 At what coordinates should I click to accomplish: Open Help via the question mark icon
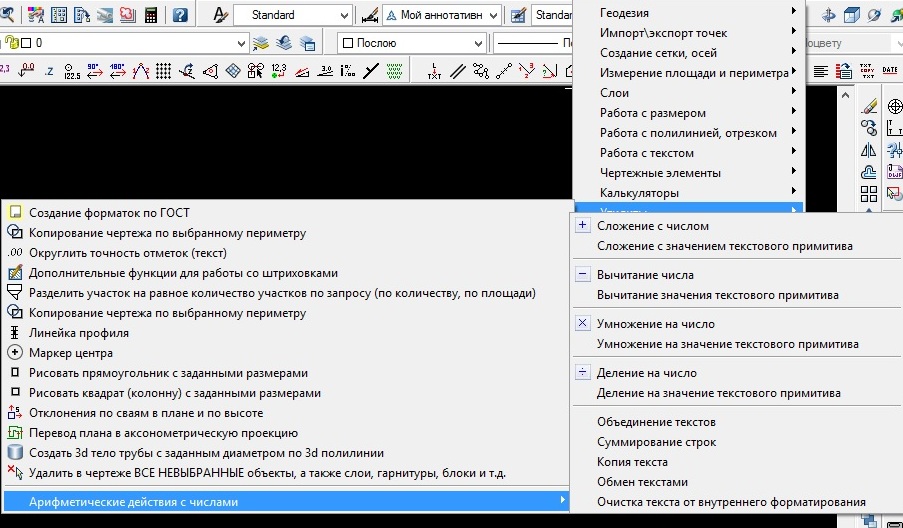180,16
